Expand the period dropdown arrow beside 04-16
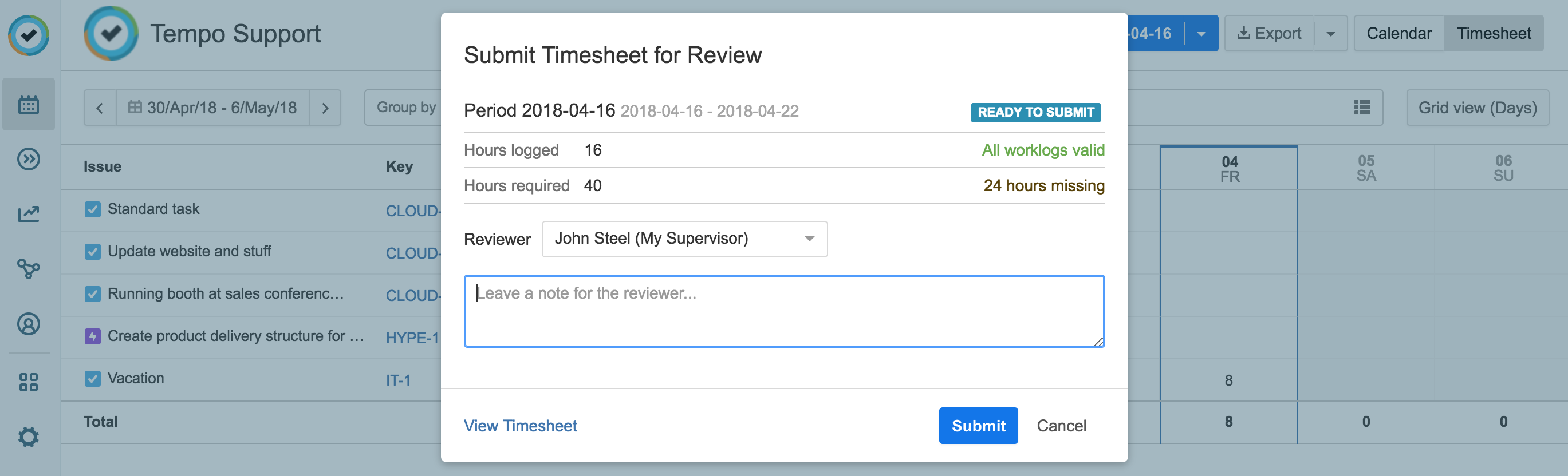The height and width of the screenshot is (476, 1568). (x=1201, y=34)
